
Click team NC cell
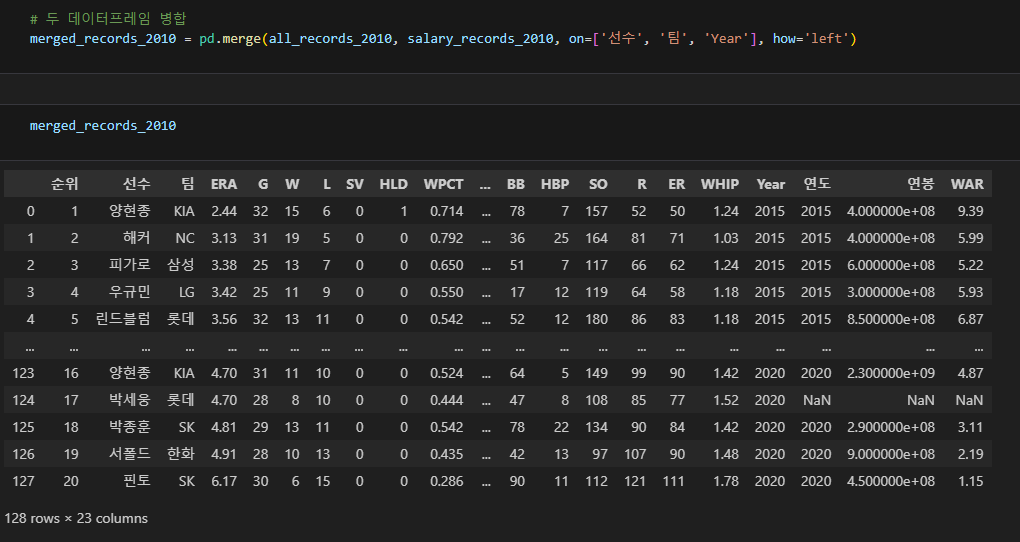point(185,238)
